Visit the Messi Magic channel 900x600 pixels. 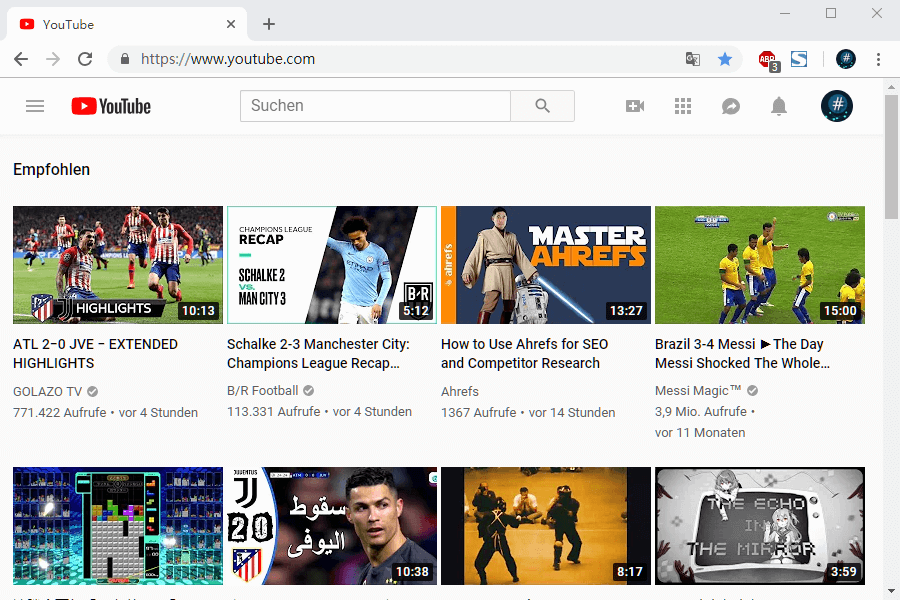(x=698, y=391)
